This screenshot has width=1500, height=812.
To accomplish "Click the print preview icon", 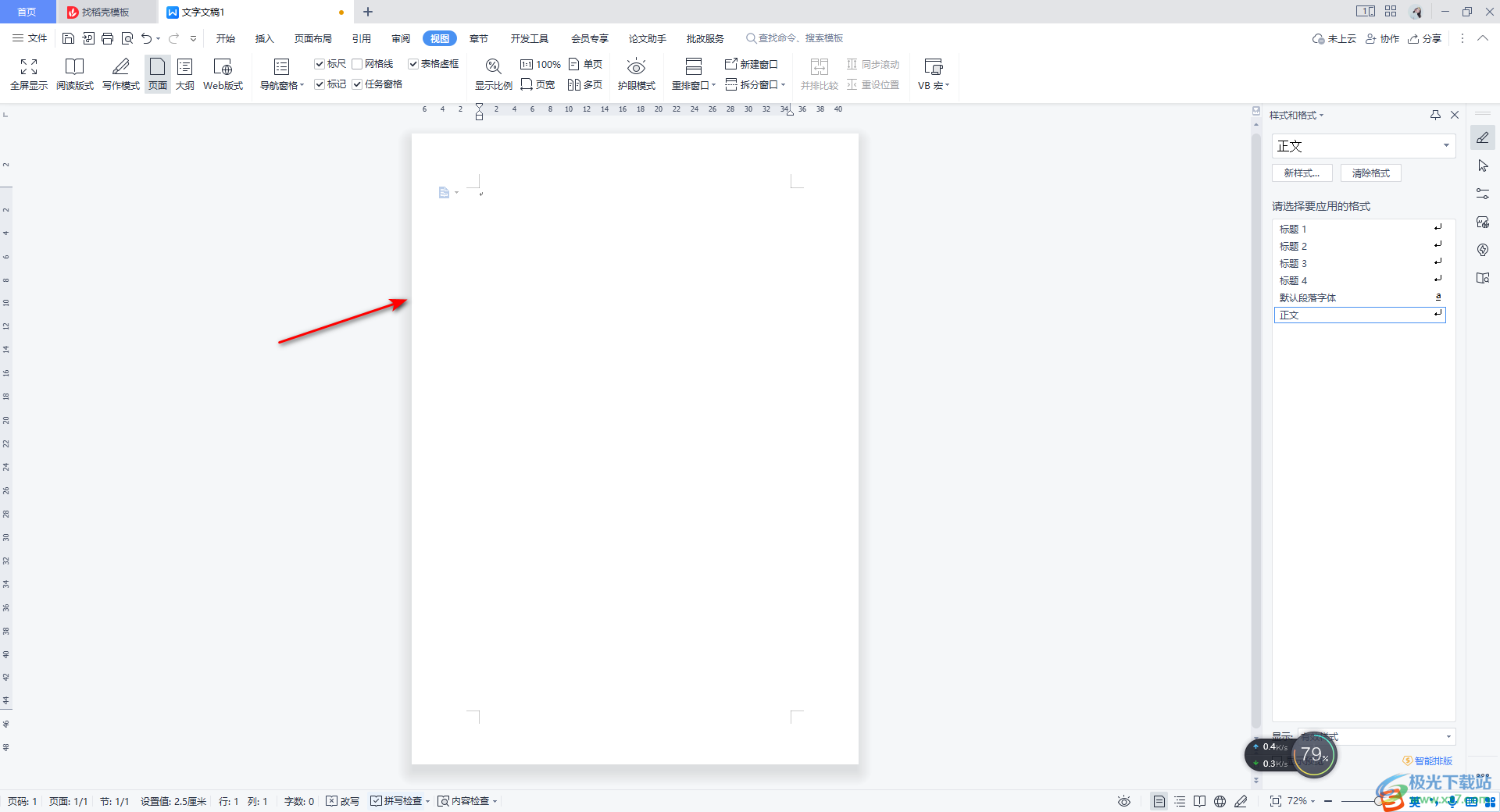I will [127, 38].
